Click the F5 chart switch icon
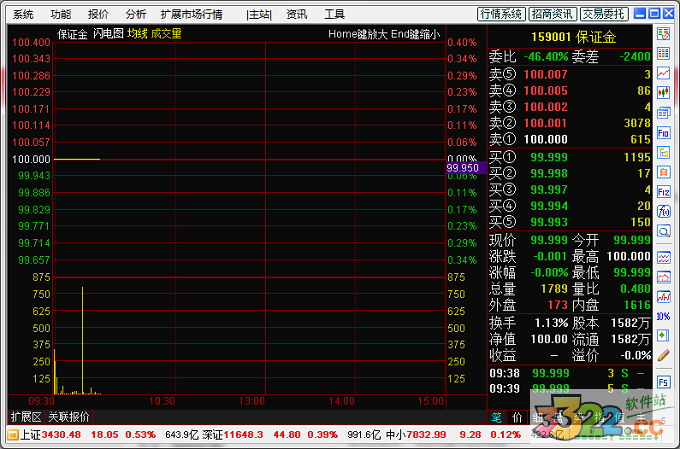680x449 pixels. click(664, 382)
